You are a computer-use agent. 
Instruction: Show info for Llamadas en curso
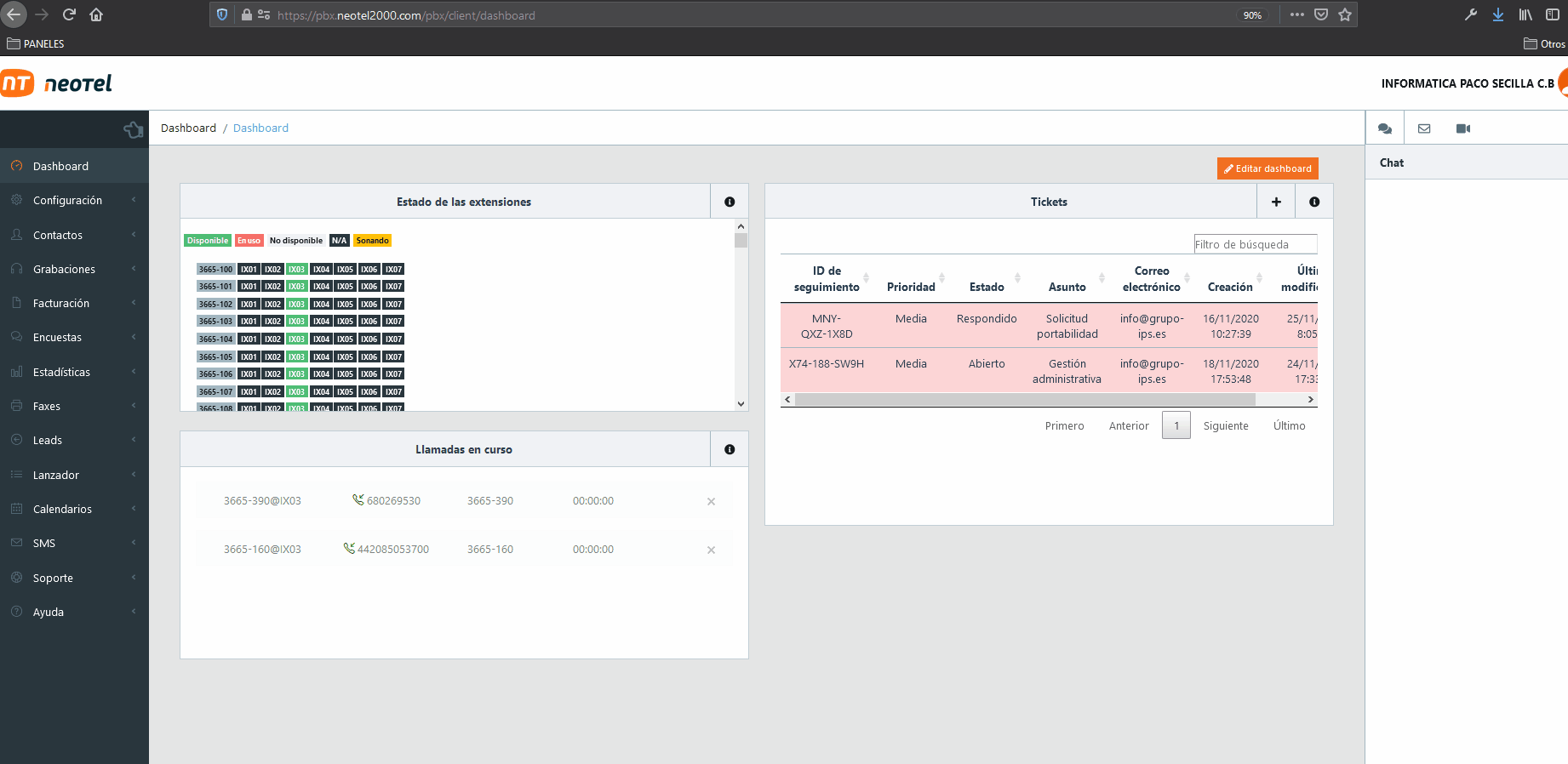tap(730, 449)
